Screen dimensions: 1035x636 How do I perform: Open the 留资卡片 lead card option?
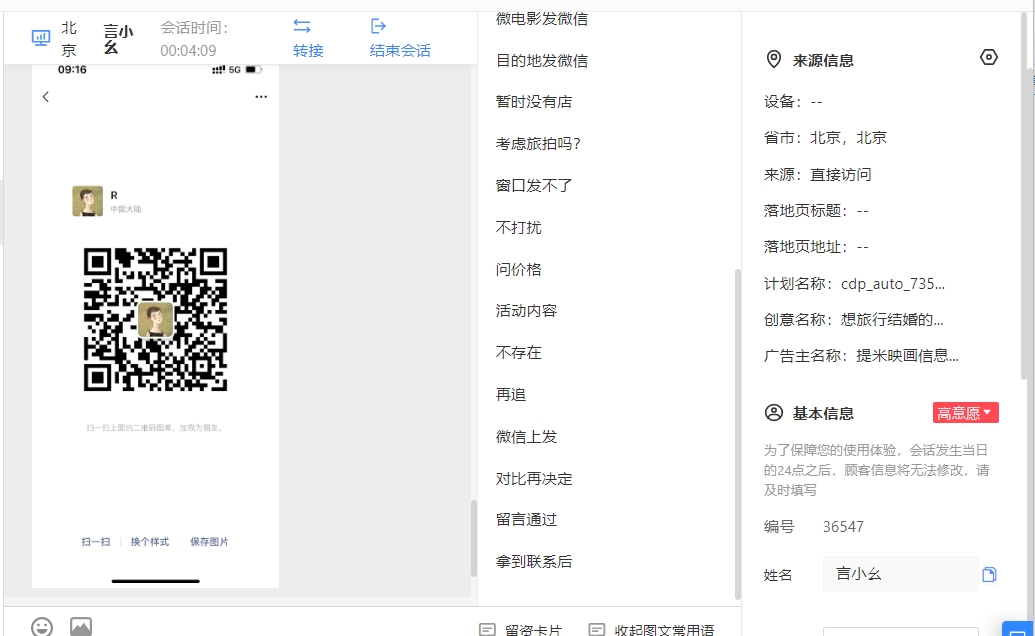tap(521, 629)
